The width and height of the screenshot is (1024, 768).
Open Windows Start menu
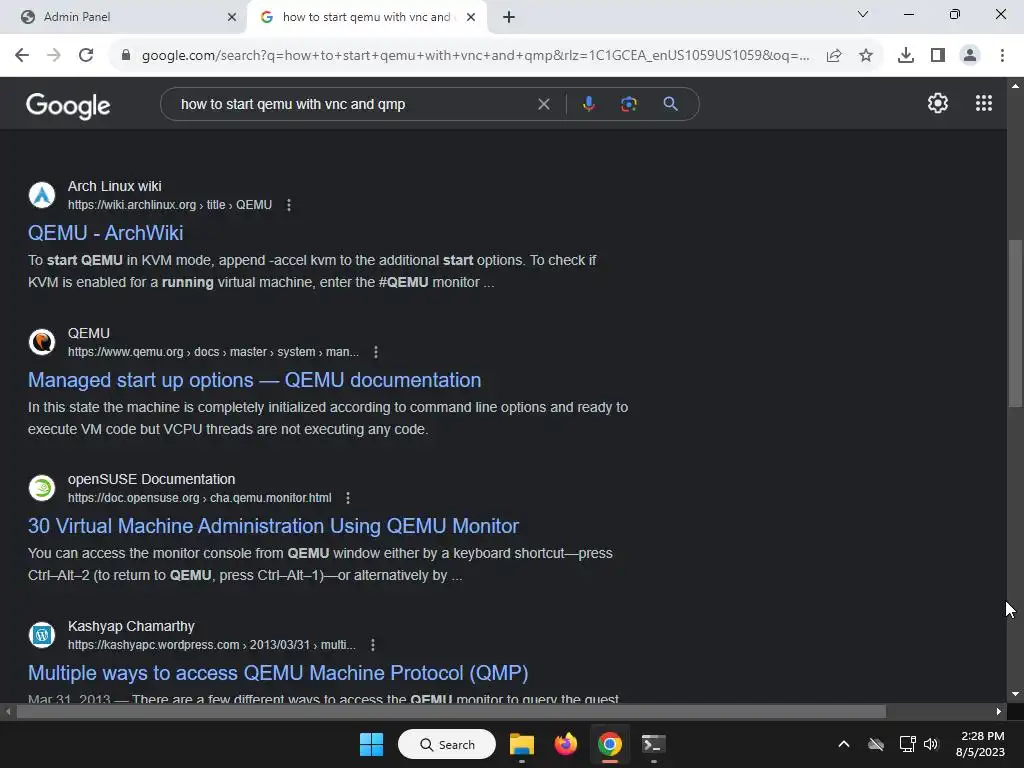[372, 744]
